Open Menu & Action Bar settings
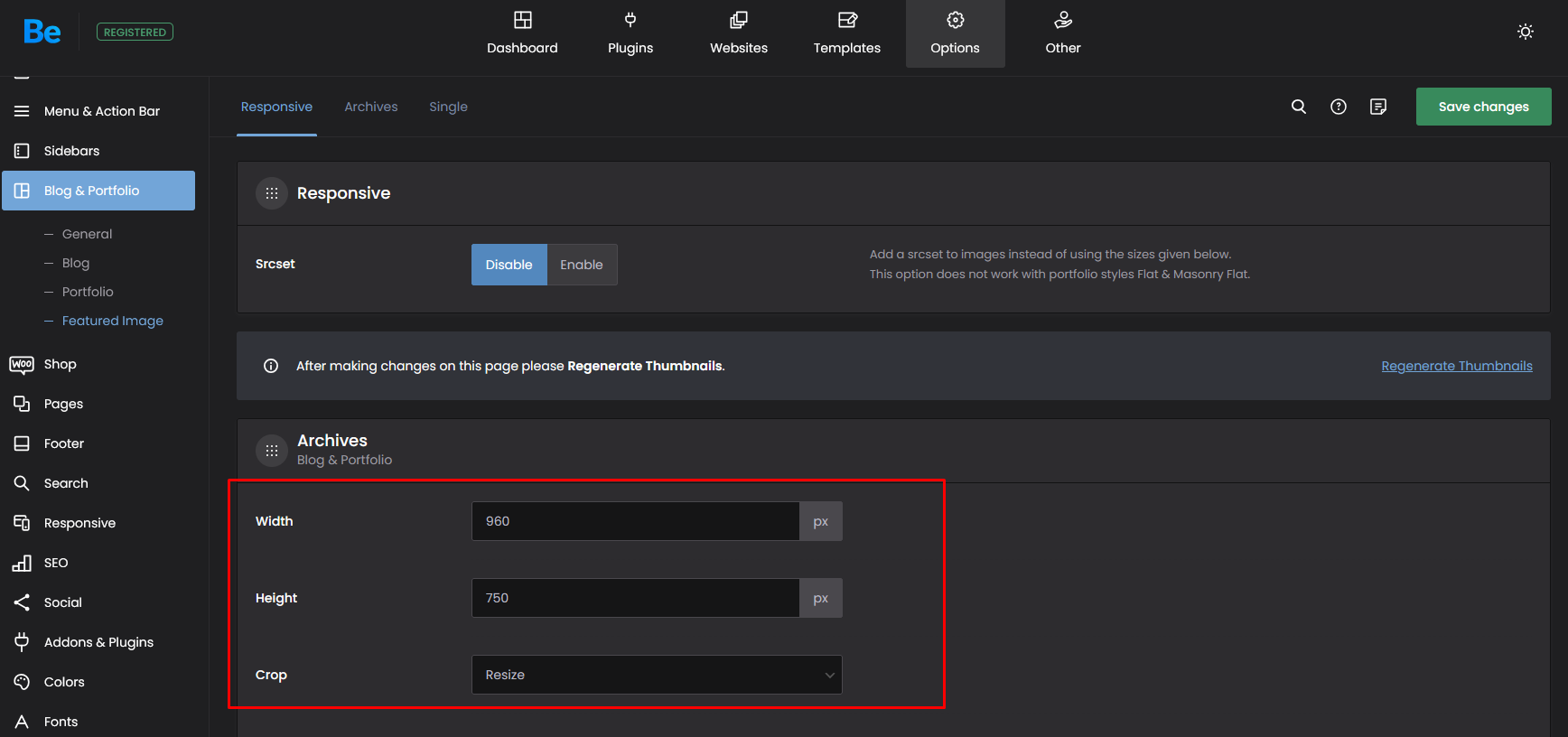Viewport: 1568px width, 737px height. tap(98, 111)
